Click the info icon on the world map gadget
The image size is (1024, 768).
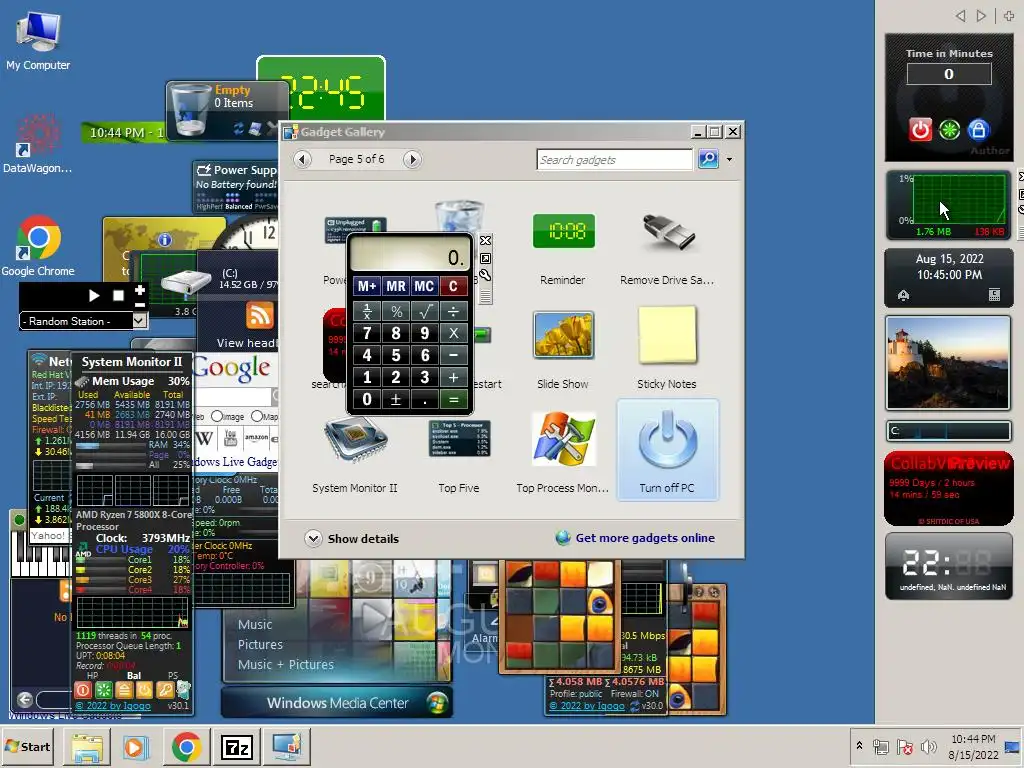(x=164, y=240)
